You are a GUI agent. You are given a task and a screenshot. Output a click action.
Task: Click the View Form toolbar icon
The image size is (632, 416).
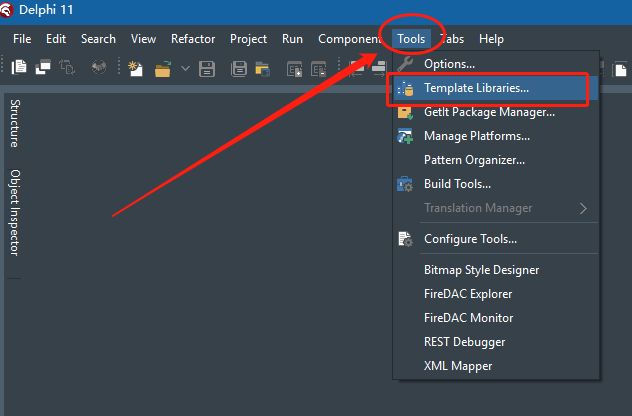coord(43,67)
